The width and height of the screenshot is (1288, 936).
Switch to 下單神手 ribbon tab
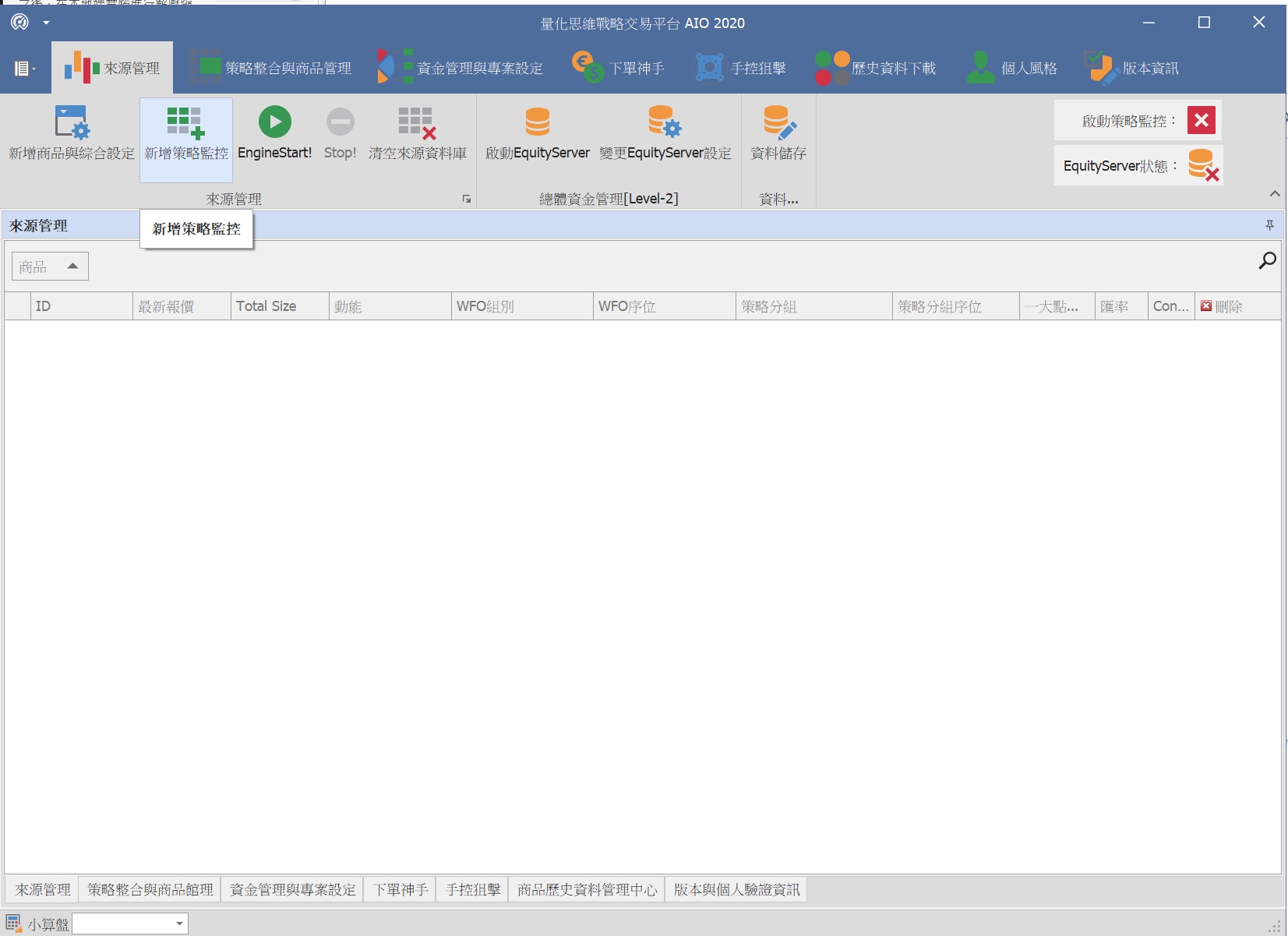tap(619, 68)
